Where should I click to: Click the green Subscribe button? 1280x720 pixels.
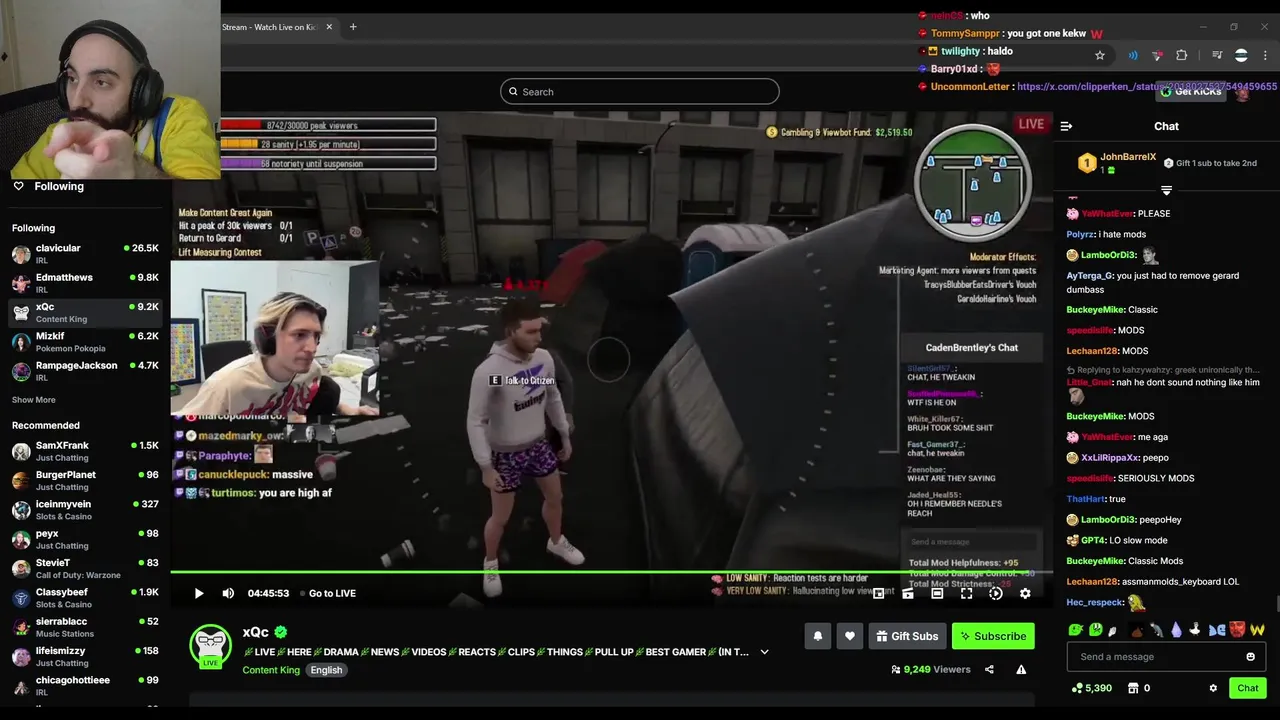[993, 636]
